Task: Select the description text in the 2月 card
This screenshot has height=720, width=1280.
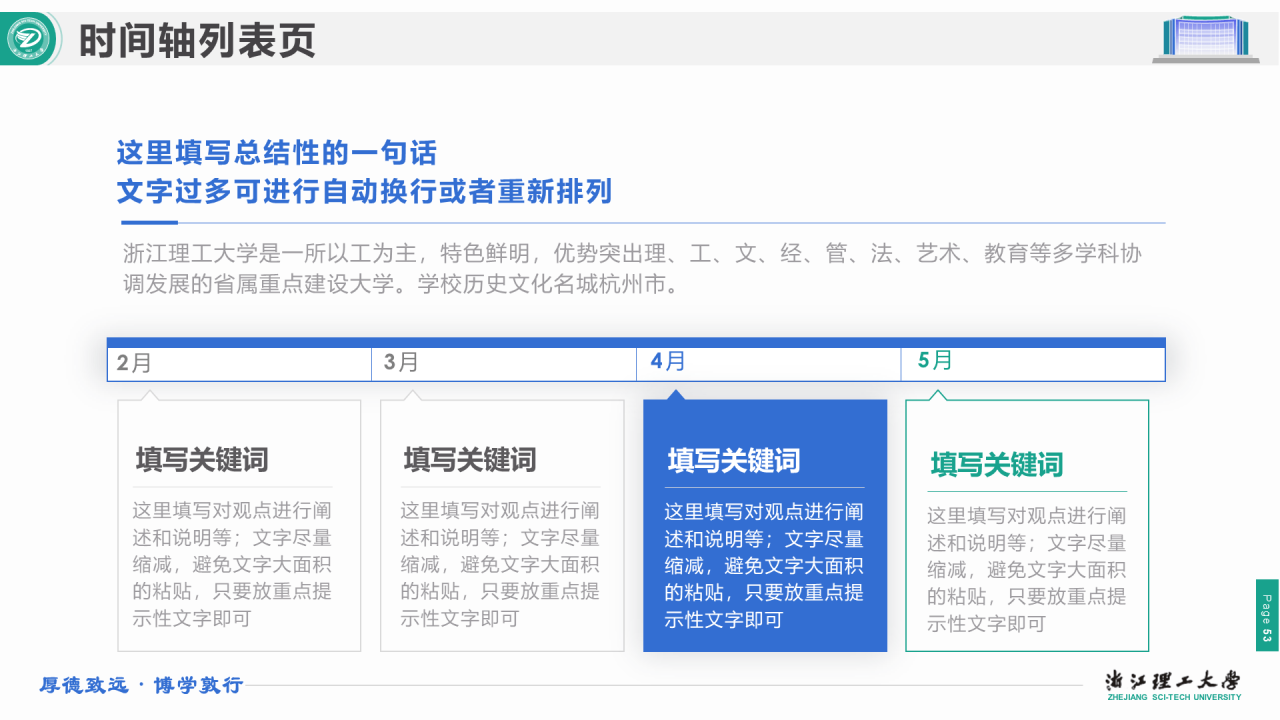Action: pyautogui.click(x=232, y=564)
